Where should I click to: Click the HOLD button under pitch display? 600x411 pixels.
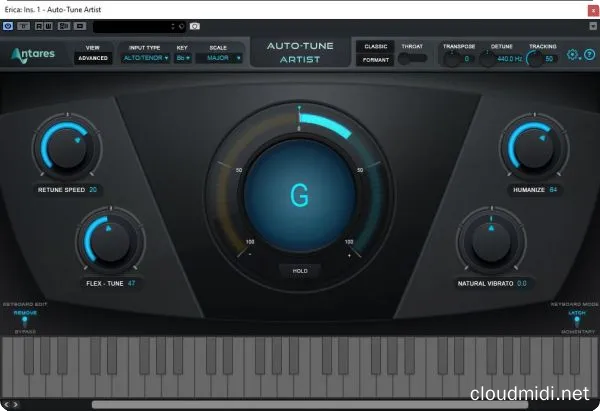tap(300, 271)
